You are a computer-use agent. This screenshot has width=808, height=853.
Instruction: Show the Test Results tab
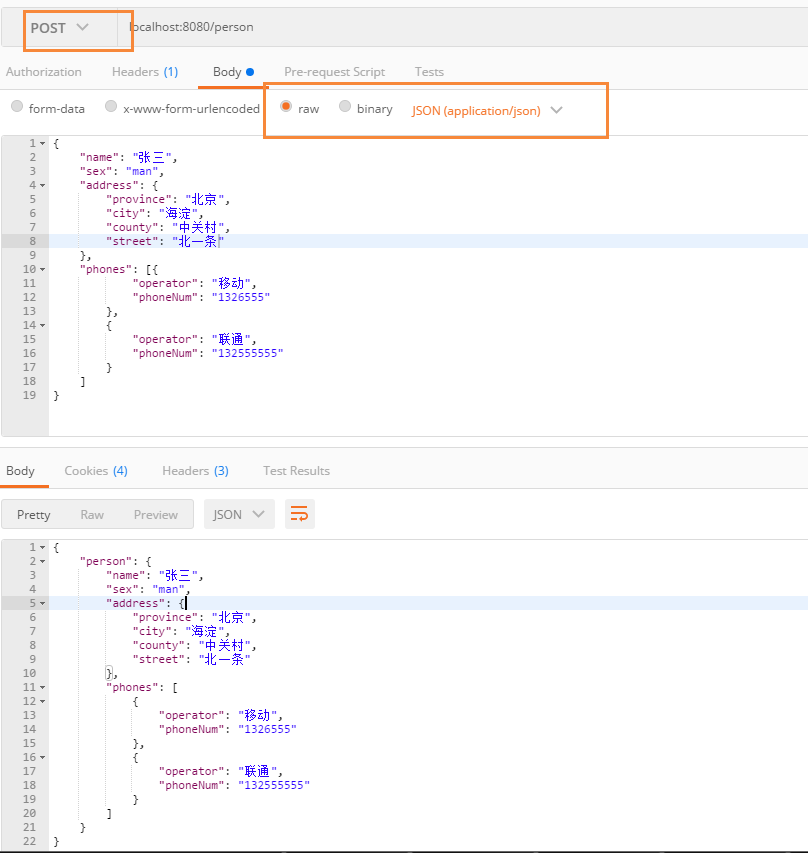(296, 470)
